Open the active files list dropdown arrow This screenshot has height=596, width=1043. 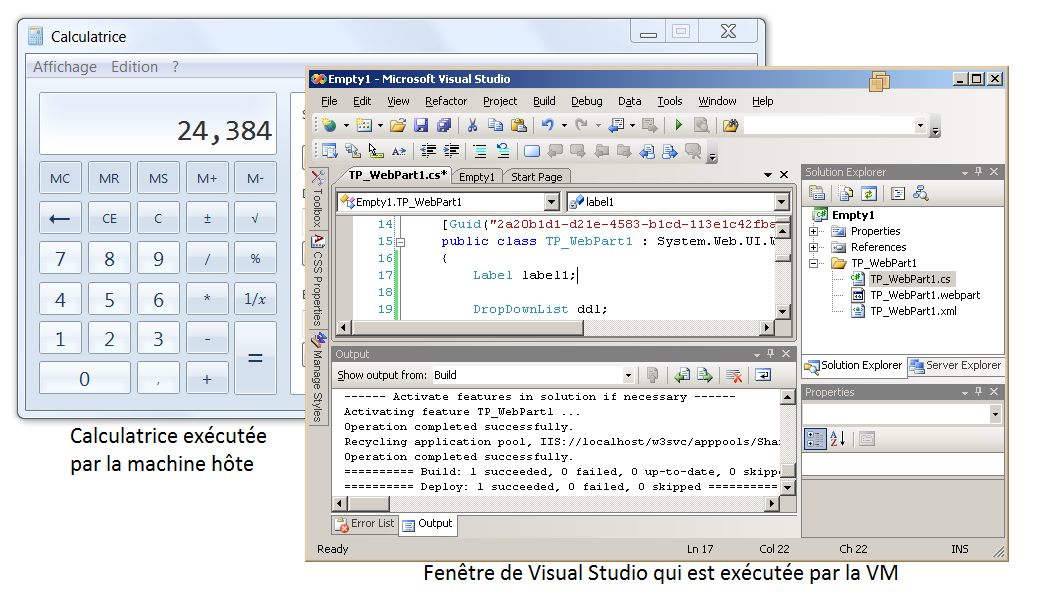[x=768, y=175]
